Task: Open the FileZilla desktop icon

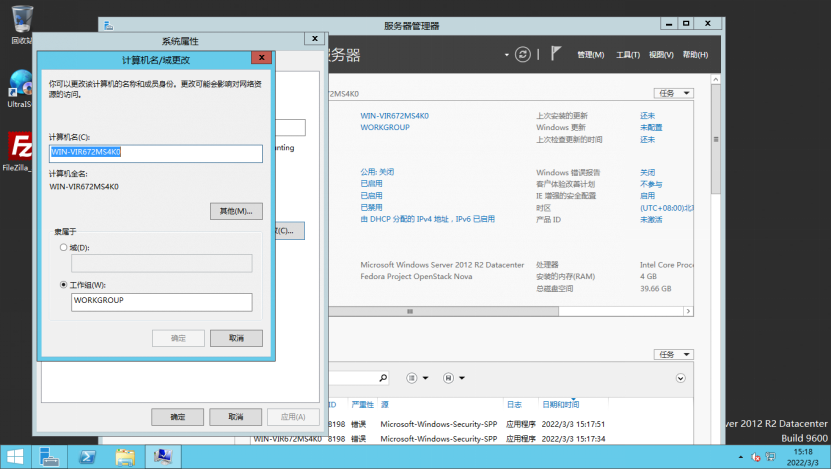Action: tap(20, 152)
